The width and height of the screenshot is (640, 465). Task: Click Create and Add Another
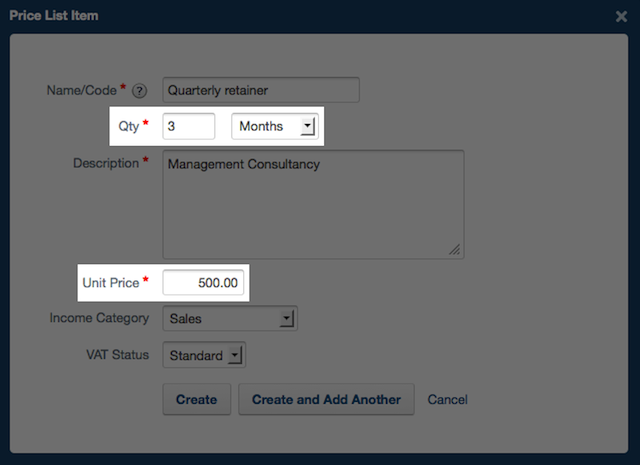(x=326, y=399)
